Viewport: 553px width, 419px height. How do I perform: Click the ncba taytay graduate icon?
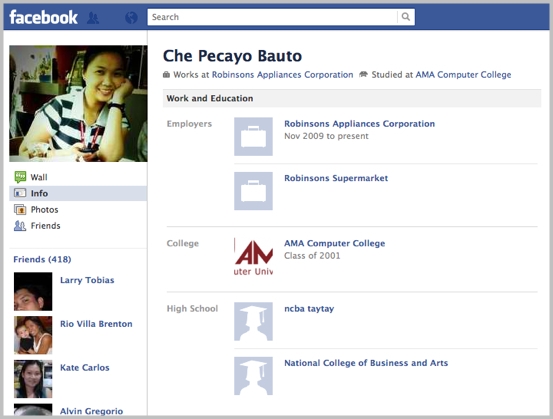253,321
